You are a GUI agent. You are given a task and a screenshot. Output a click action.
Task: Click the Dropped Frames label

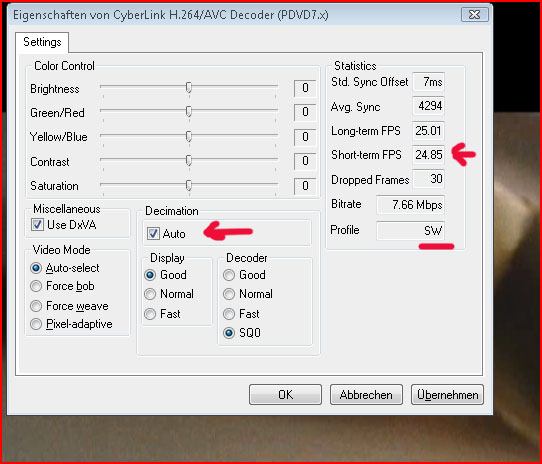coord(370,180)
